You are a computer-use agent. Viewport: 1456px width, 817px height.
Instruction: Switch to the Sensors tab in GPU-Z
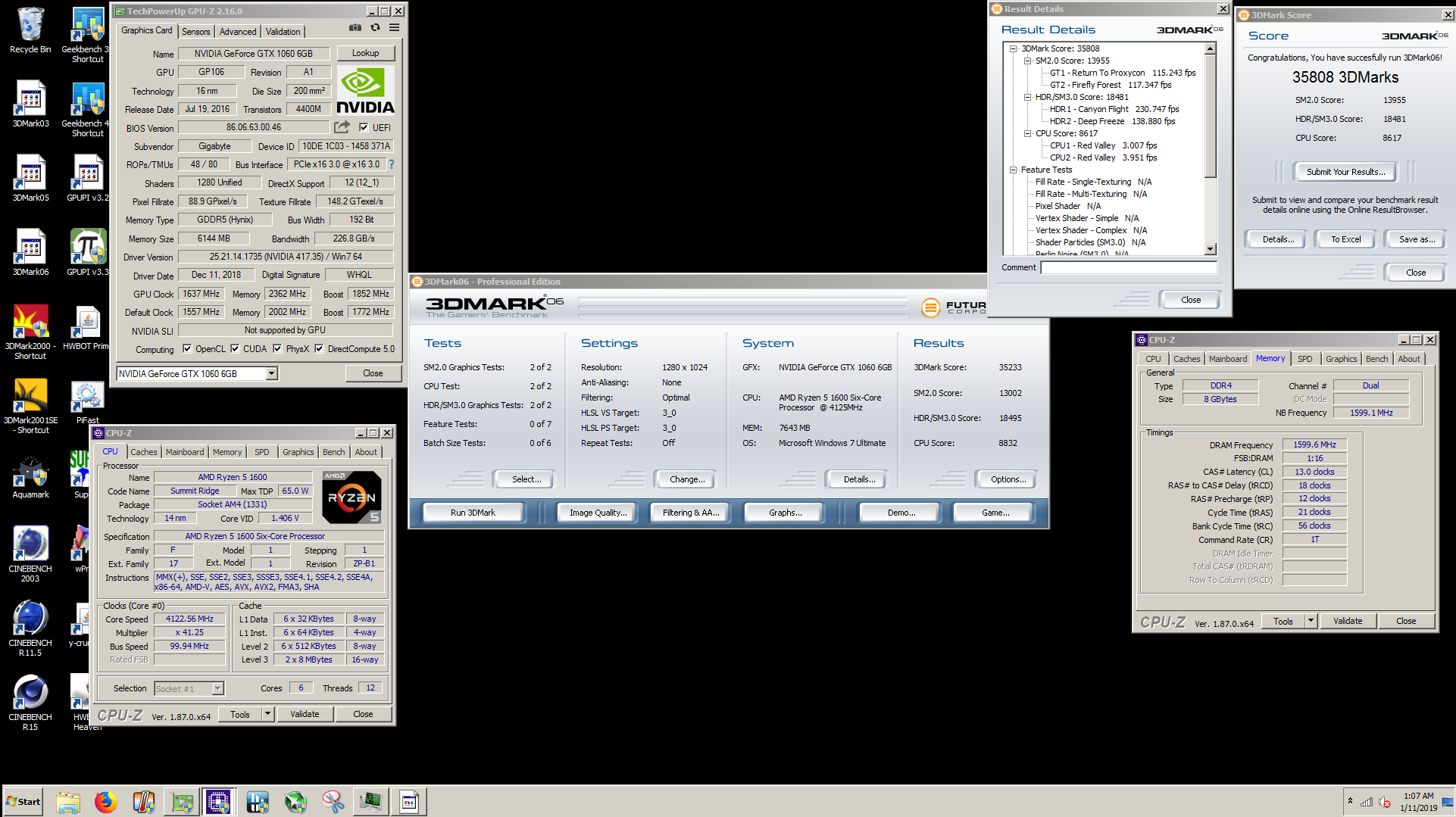(195, 32)
